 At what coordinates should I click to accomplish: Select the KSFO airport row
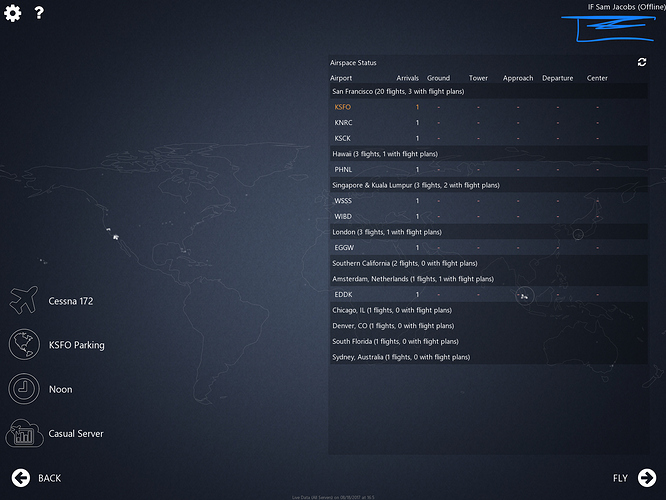point(489,107)
